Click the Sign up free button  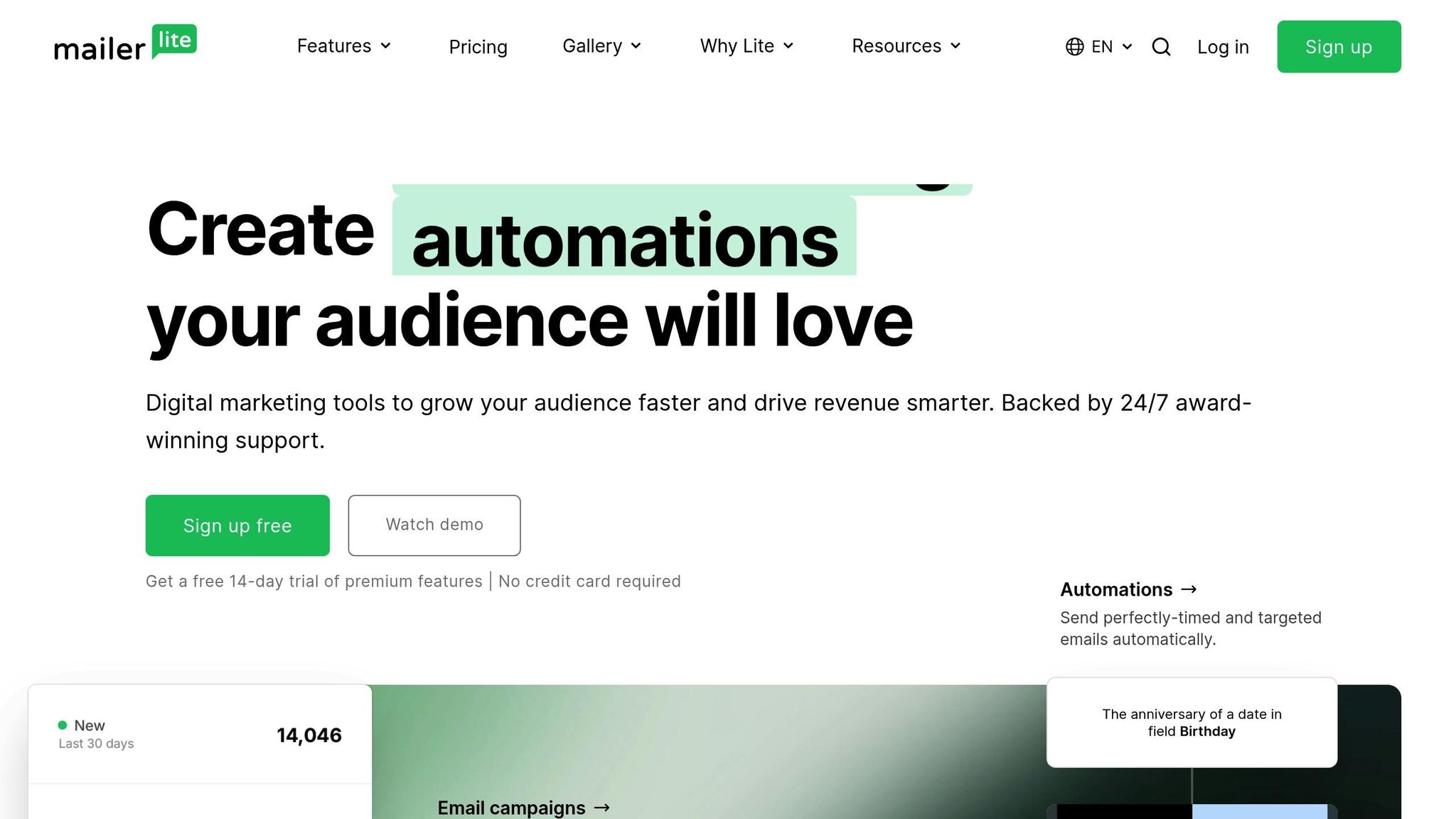click(237, 525)
